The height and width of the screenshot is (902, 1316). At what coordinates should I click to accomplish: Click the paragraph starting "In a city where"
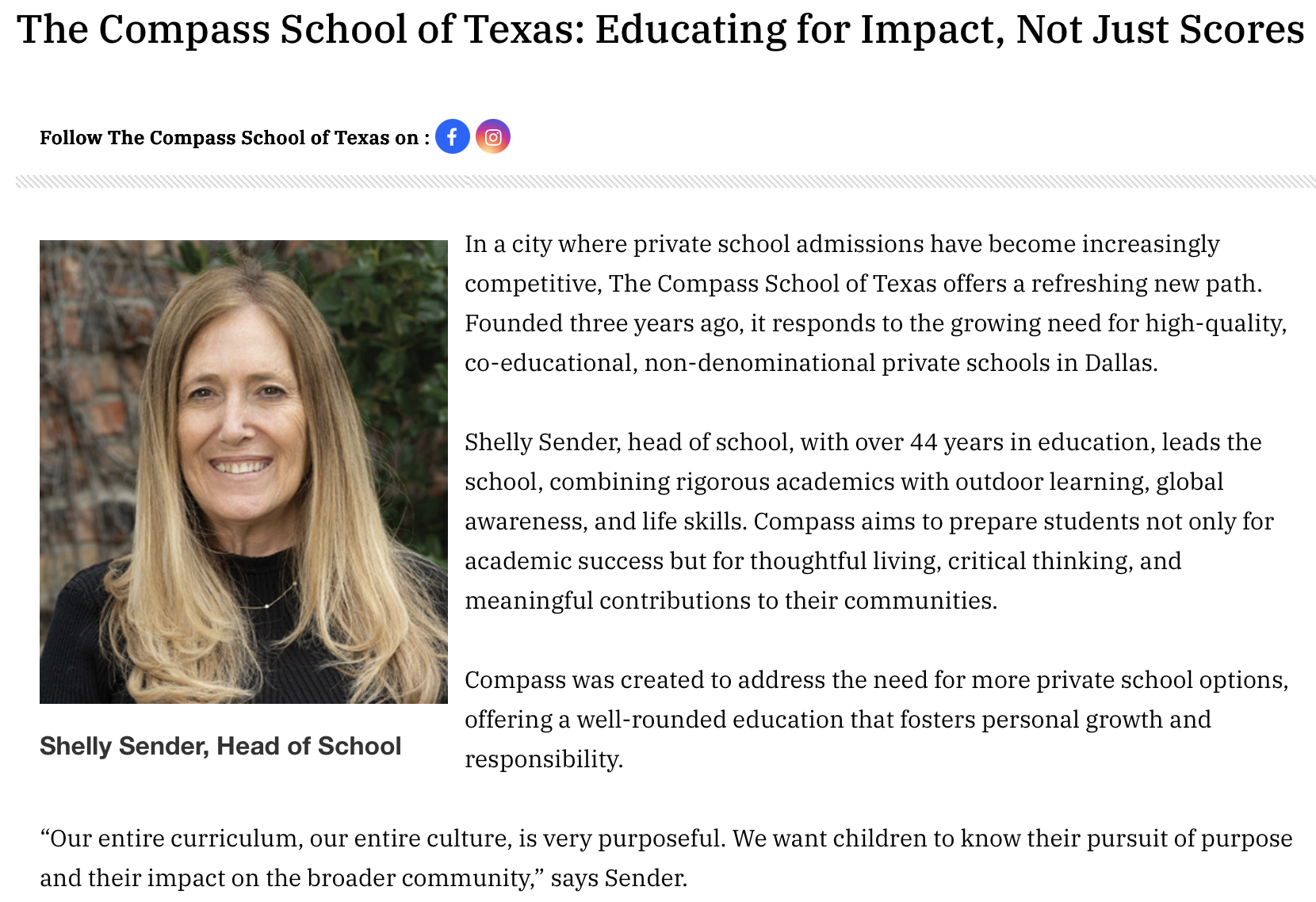pyautogui.click(x=872, y=304)
